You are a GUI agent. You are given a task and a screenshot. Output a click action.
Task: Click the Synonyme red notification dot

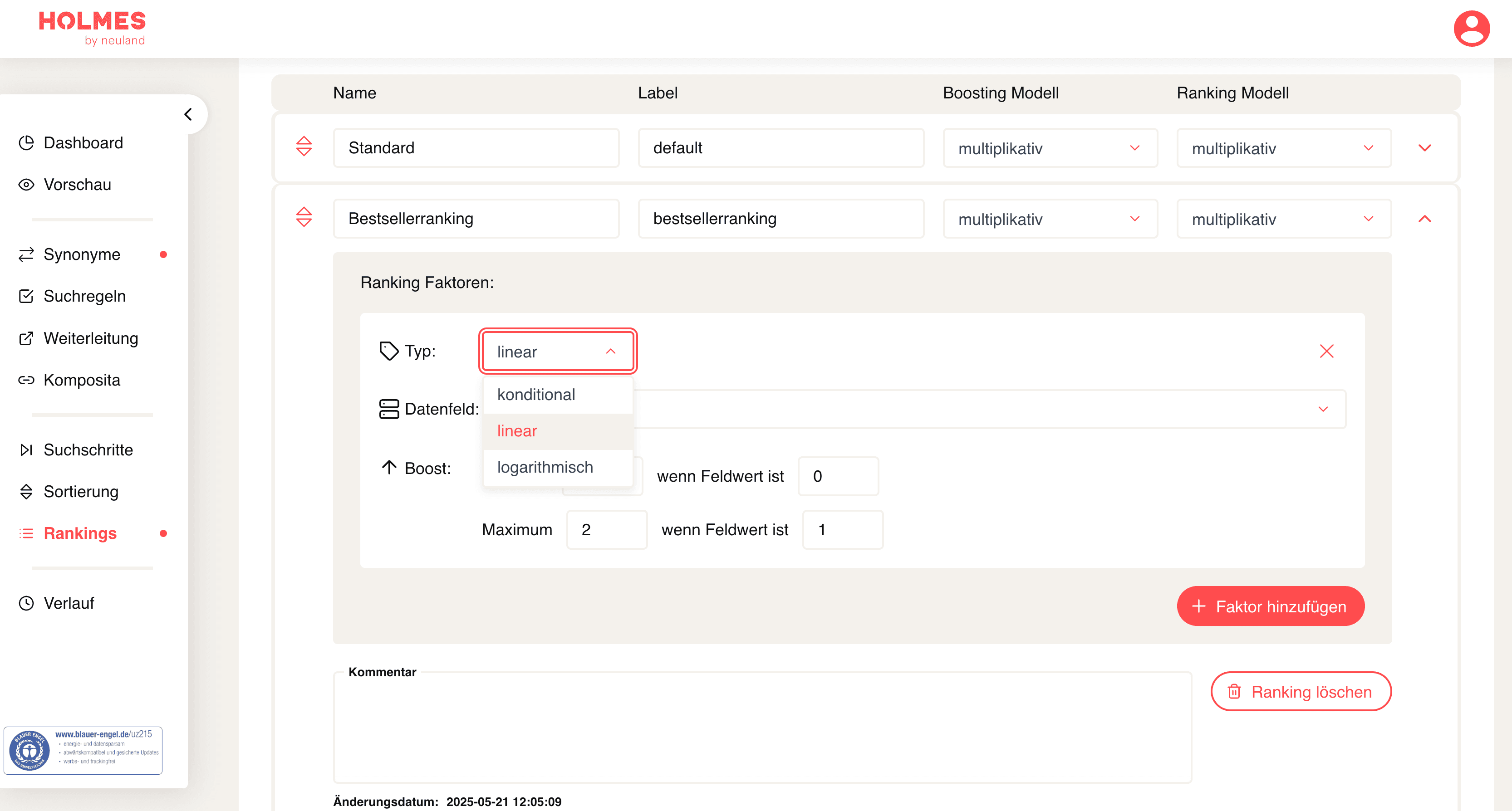(x=163, y=254)
